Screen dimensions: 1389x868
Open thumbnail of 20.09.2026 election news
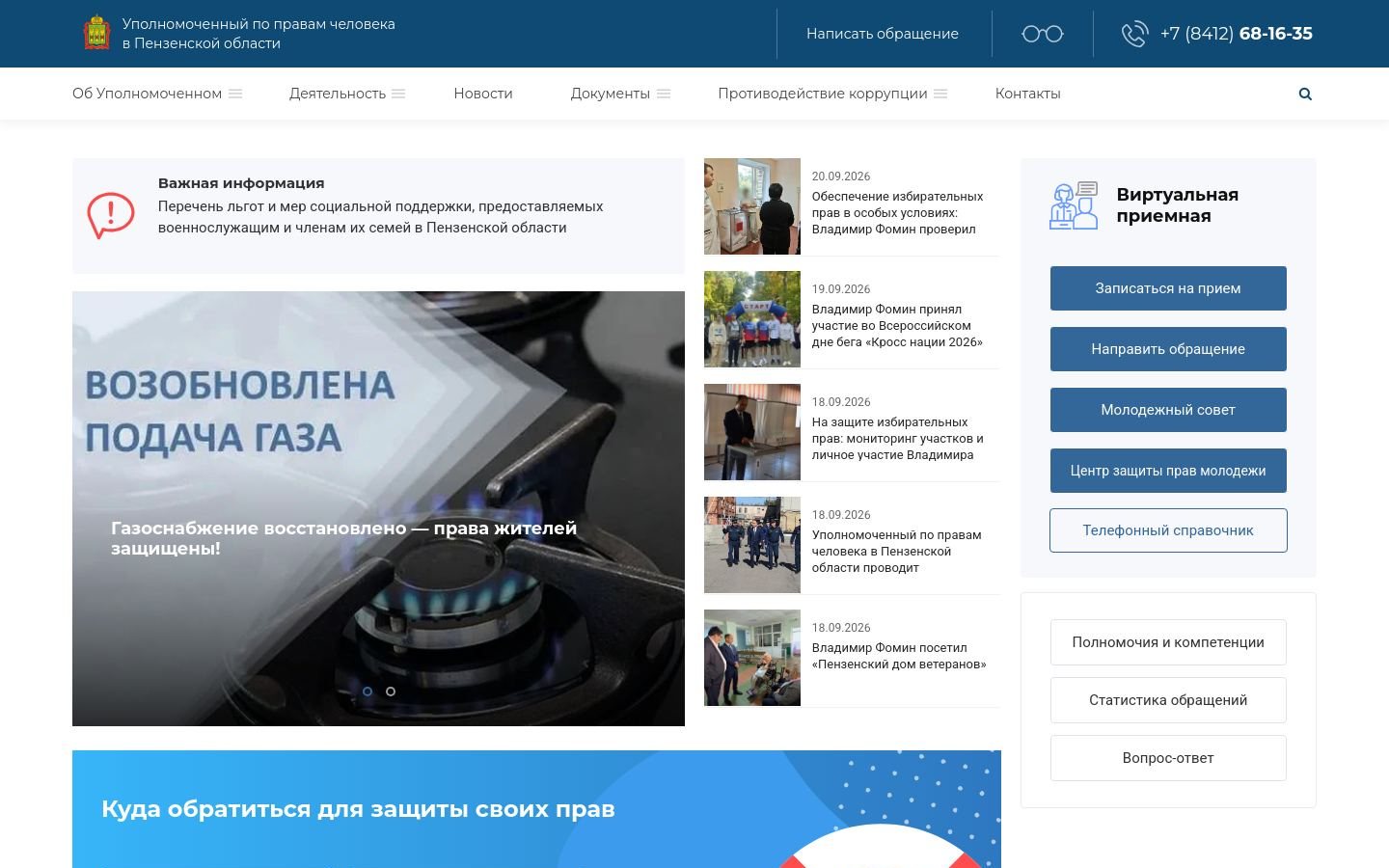point(752,206)
